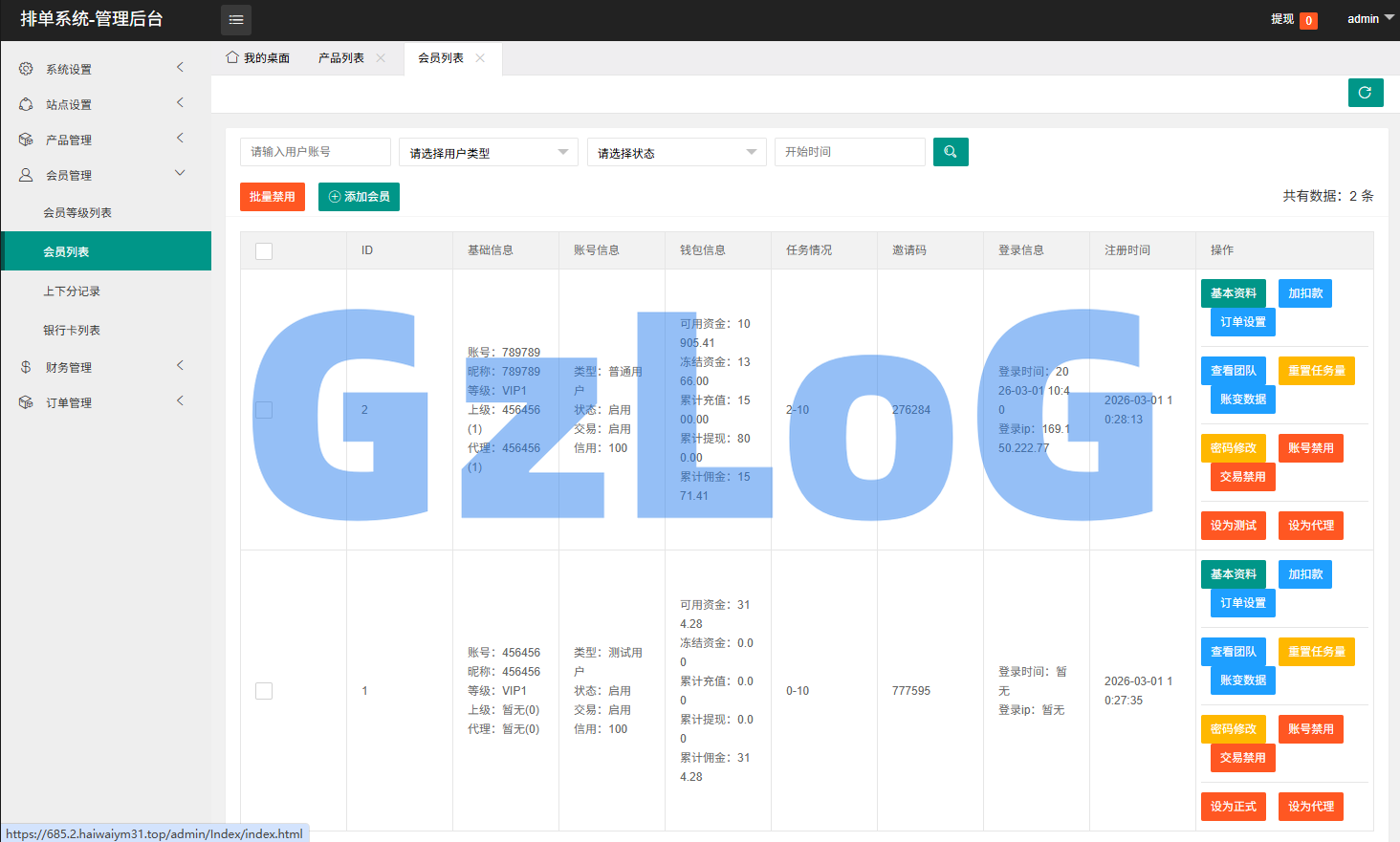The image size is (1400, 842).
Task: Click the 请输入用户账号 input field
Action: point(315,152)
